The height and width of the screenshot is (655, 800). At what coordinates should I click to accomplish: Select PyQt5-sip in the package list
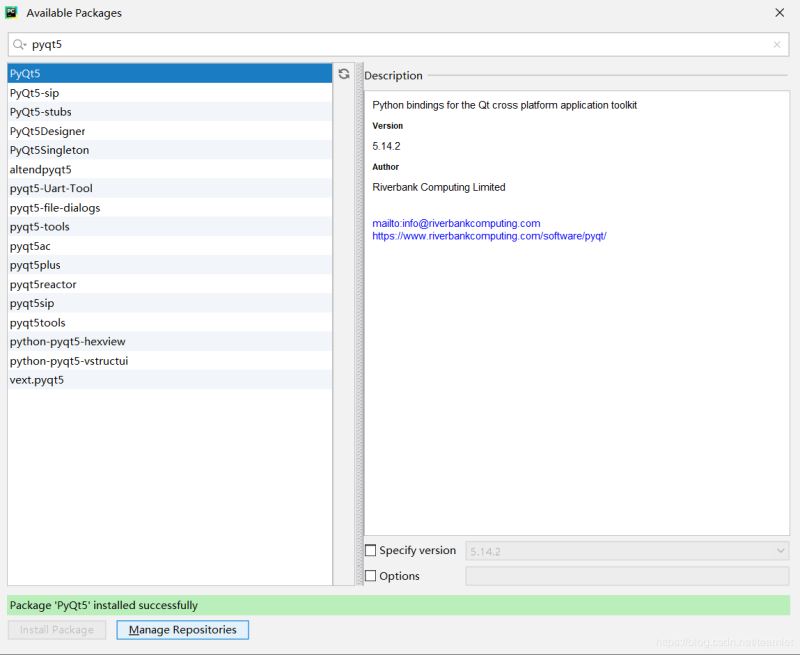click(35, 93)
